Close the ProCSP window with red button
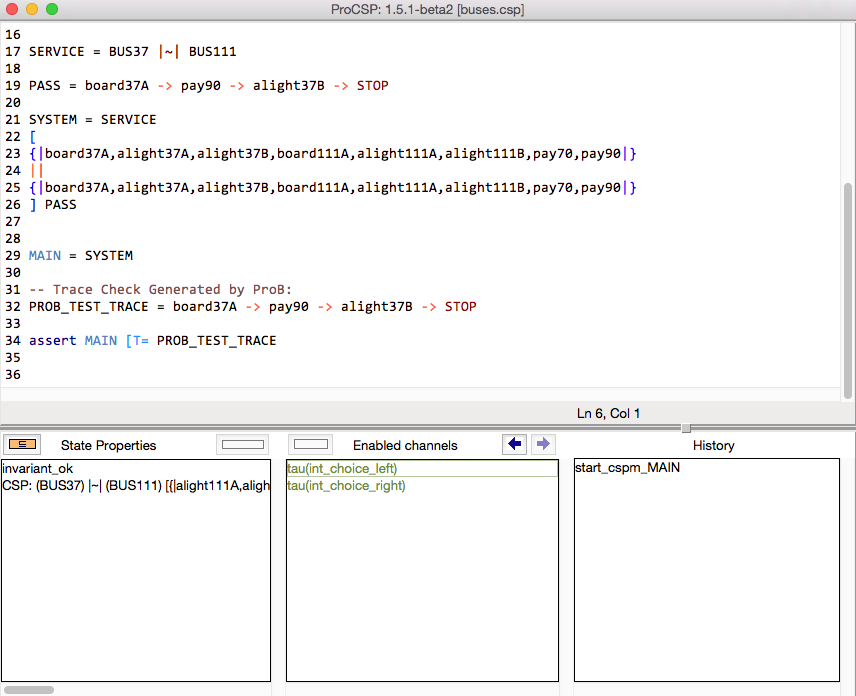This screenshot has width=856, height=696. 12,9
